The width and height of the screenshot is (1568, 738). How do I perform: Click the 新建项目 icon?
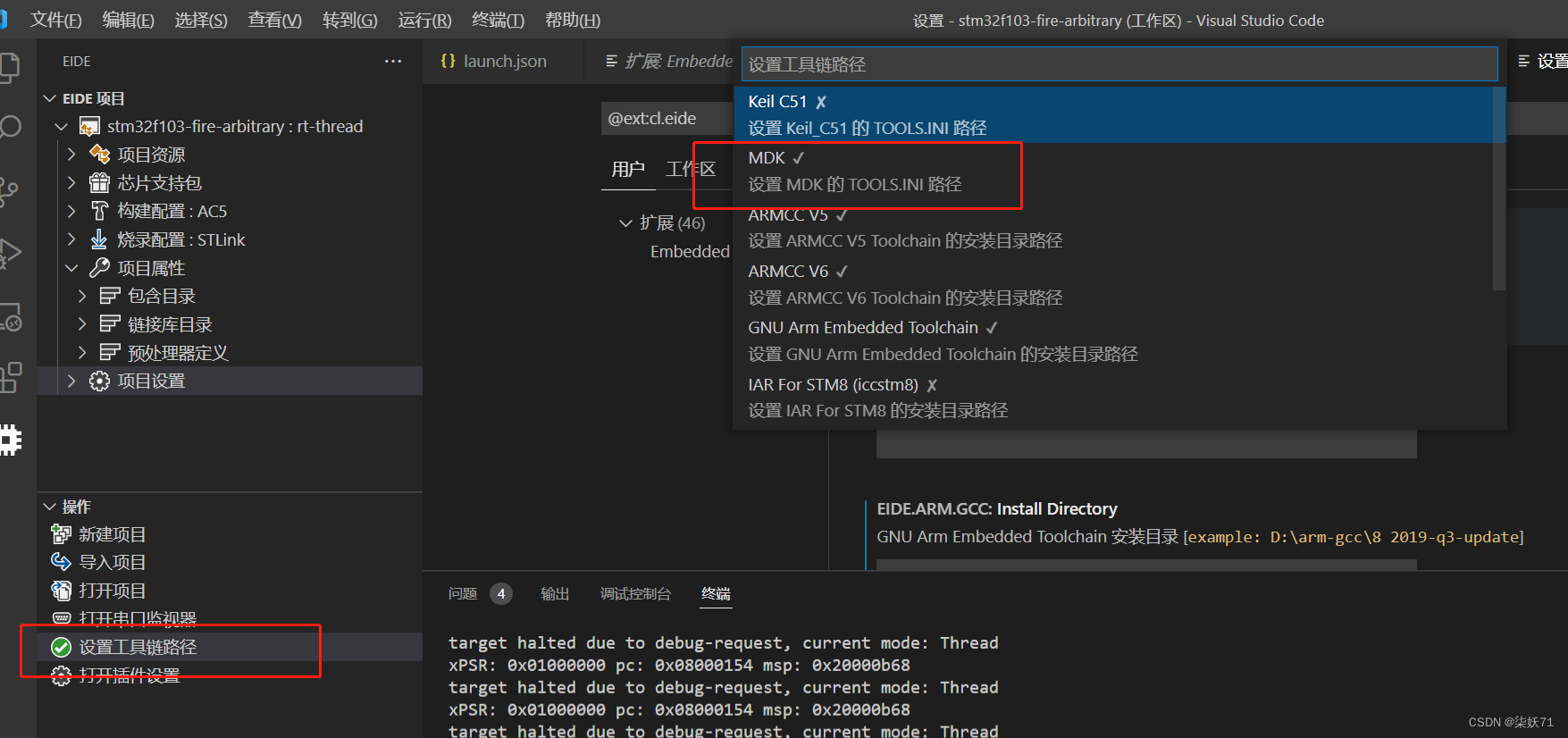click(61, 534)
